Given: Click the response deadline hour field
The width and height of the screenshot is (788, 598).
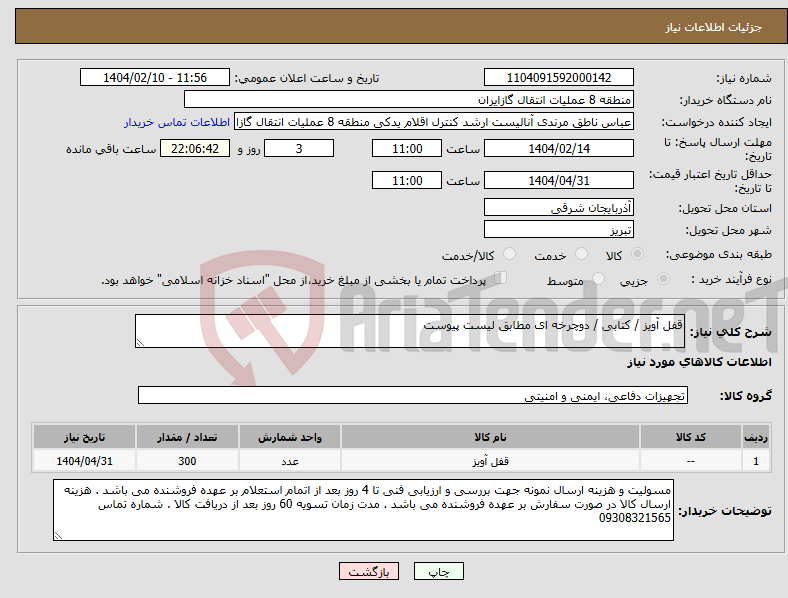Looking at the screenshot, I should click(x=407, y=149).
